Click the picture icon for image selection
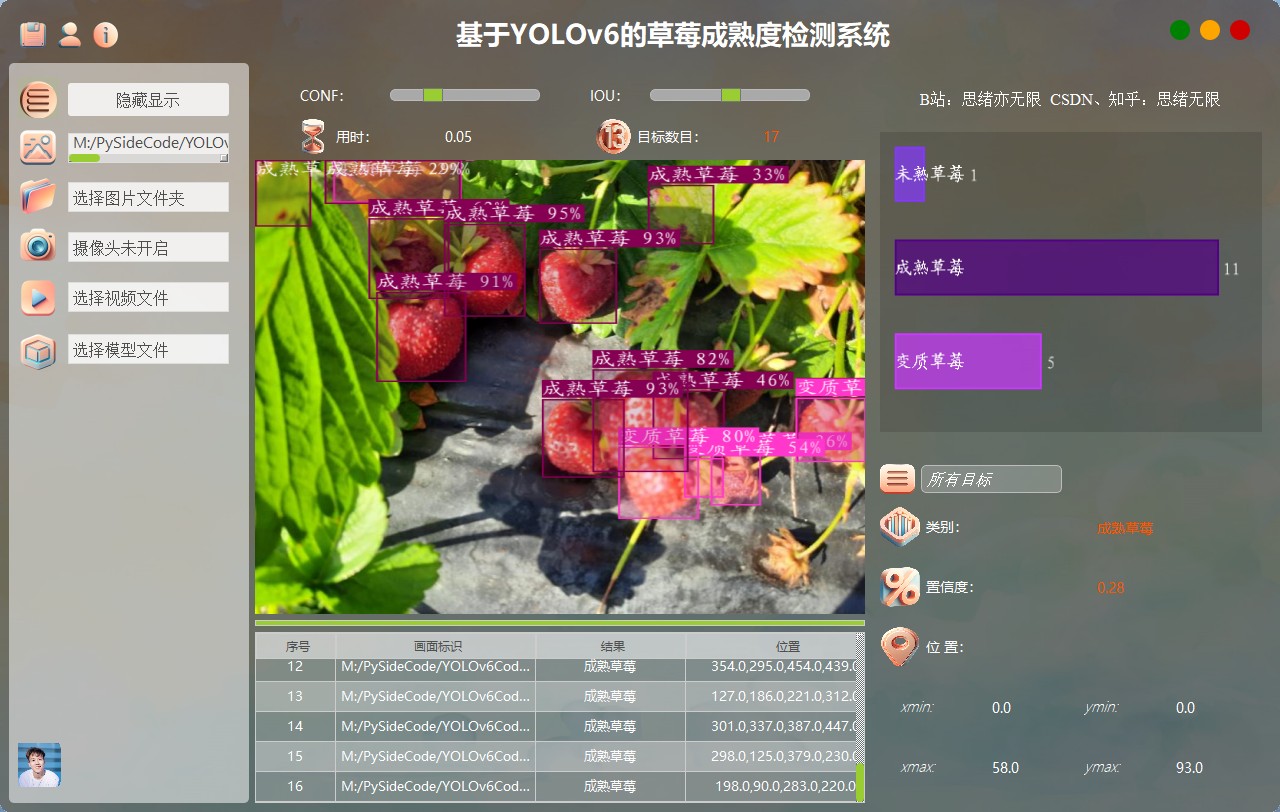 tap(38, 147)
